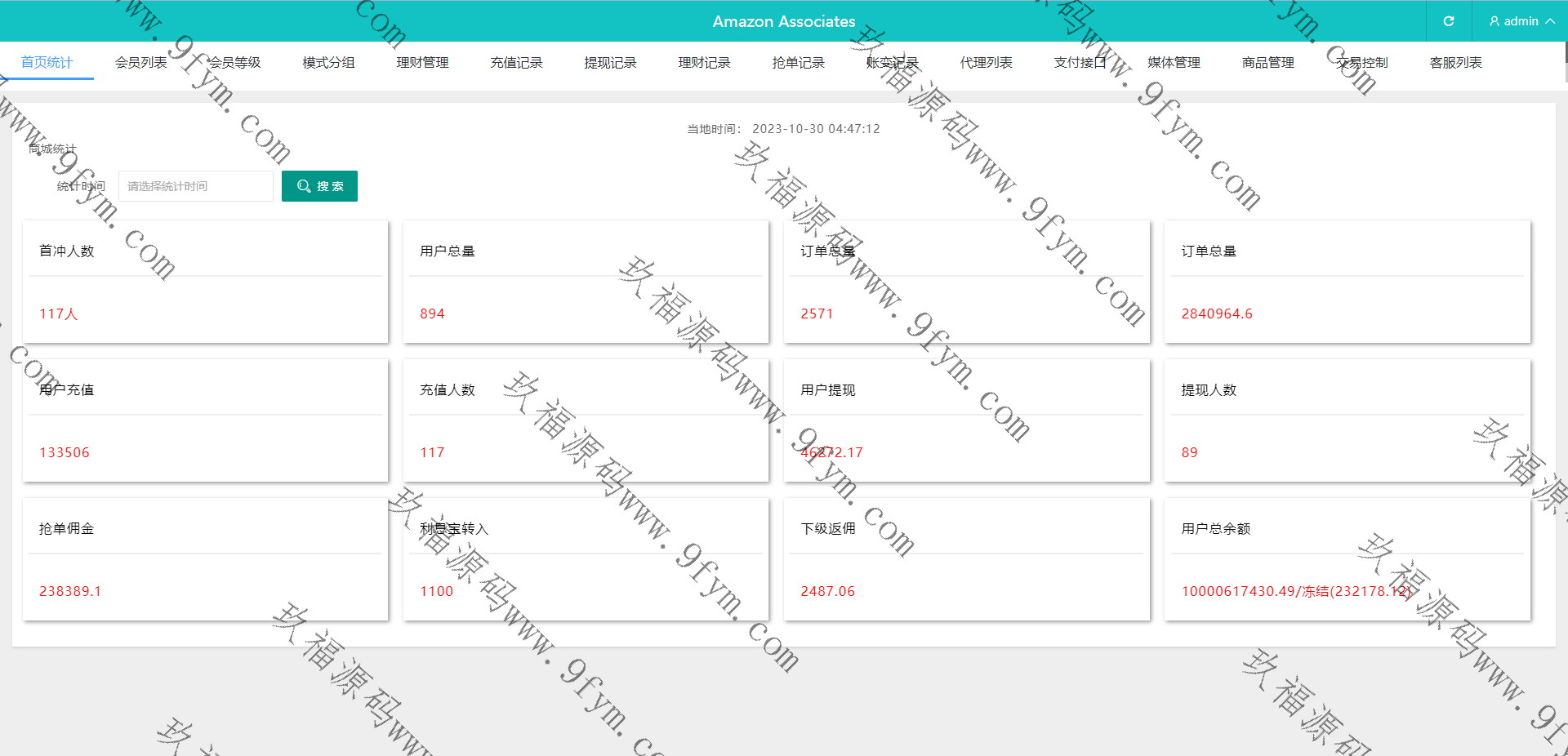Switch to 首页统计 tab
Screen dimensions: 1568x756
47,63
